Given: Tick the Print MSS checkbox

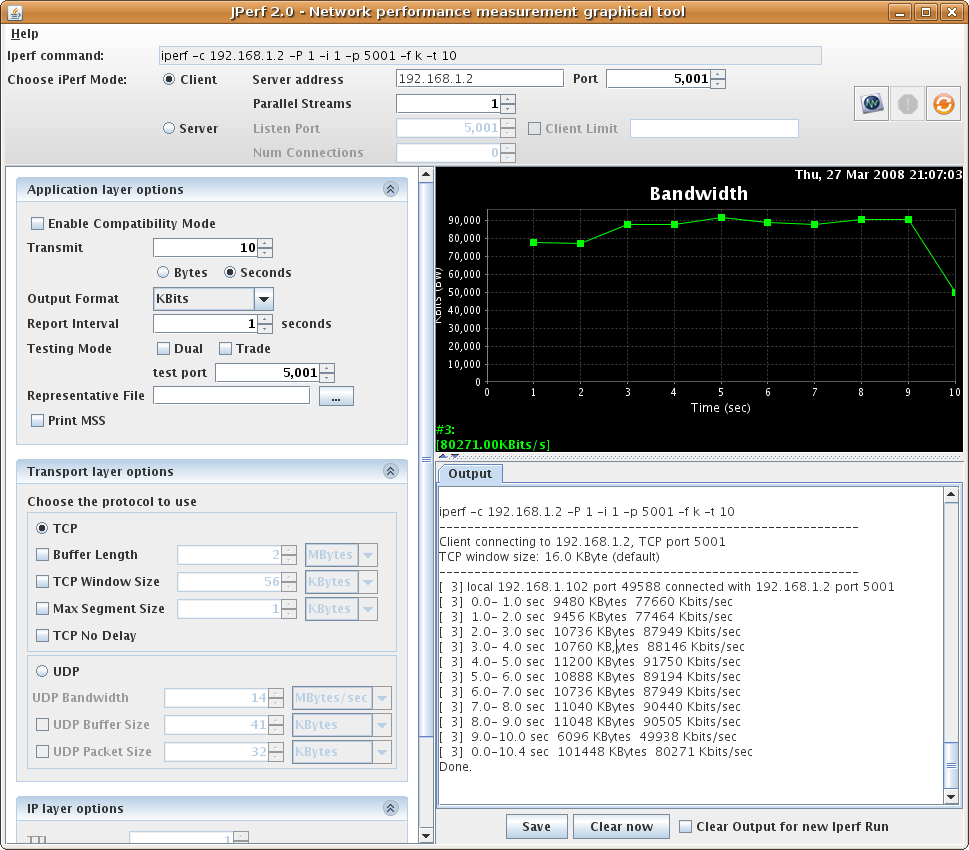Looking at the screenshot, I should (x=38, y=420).
